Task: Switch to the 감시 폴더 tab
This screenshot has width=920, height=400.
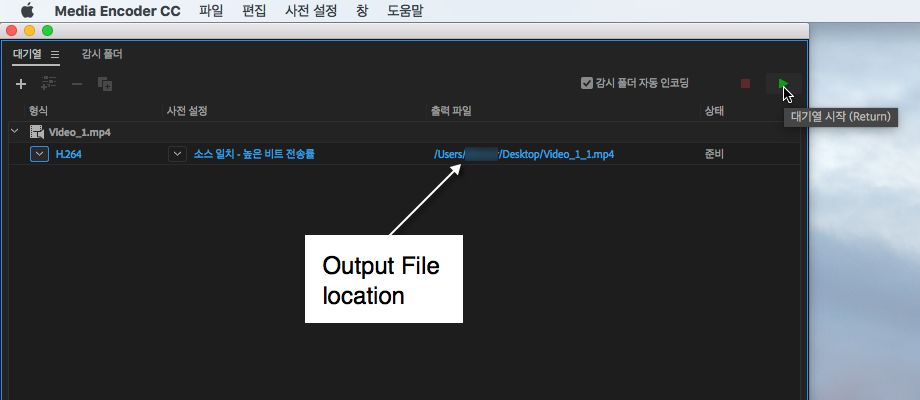Action: [x=102, y=55]
